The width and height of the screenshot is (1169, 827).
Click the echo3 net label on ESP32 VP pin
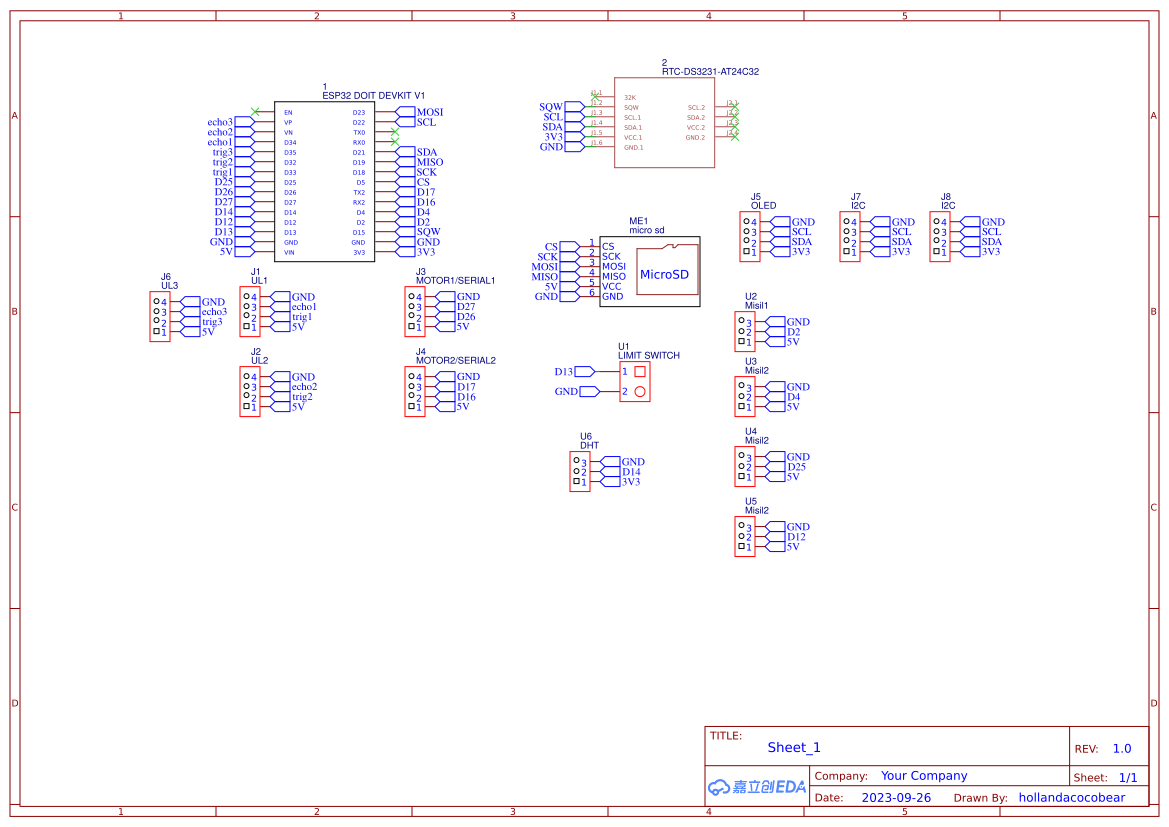coord(220,123)
